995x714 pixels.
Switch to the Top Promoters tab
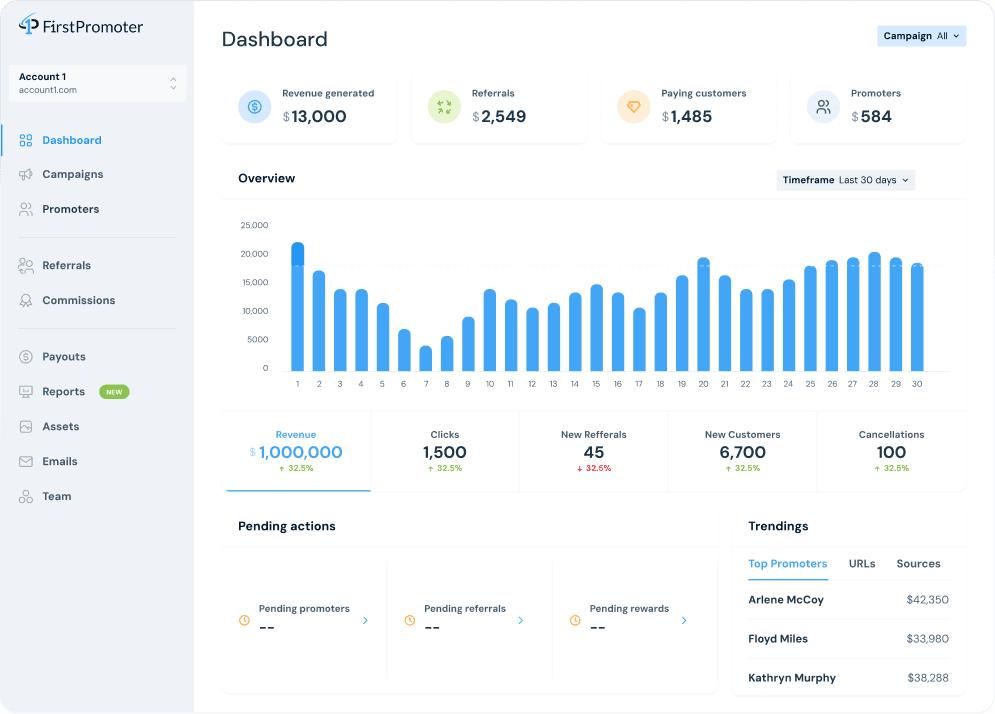(787, 564)
